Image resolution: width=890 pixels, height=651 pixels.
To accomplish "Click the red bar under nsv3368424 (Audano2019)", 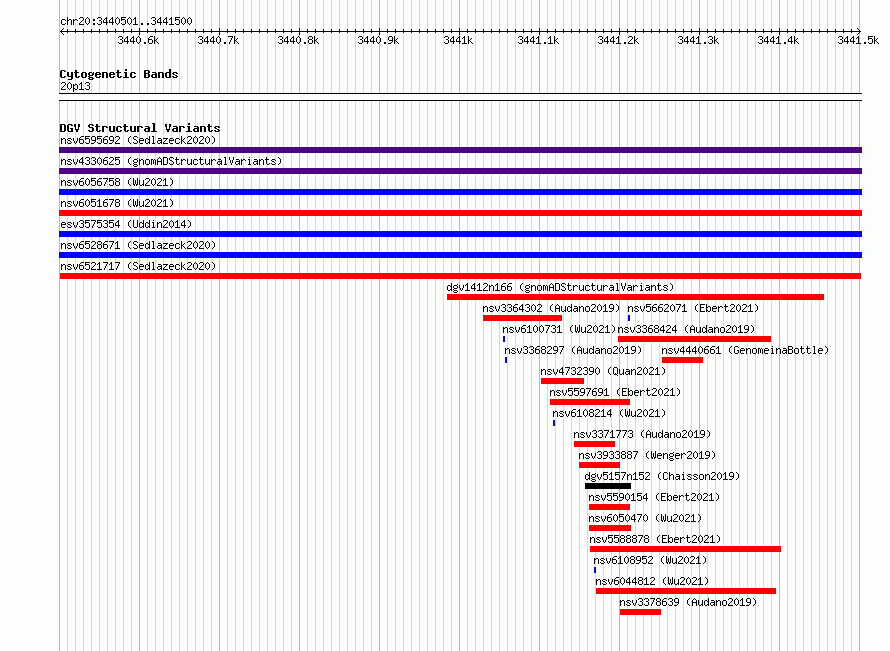I will coord(694,339).
